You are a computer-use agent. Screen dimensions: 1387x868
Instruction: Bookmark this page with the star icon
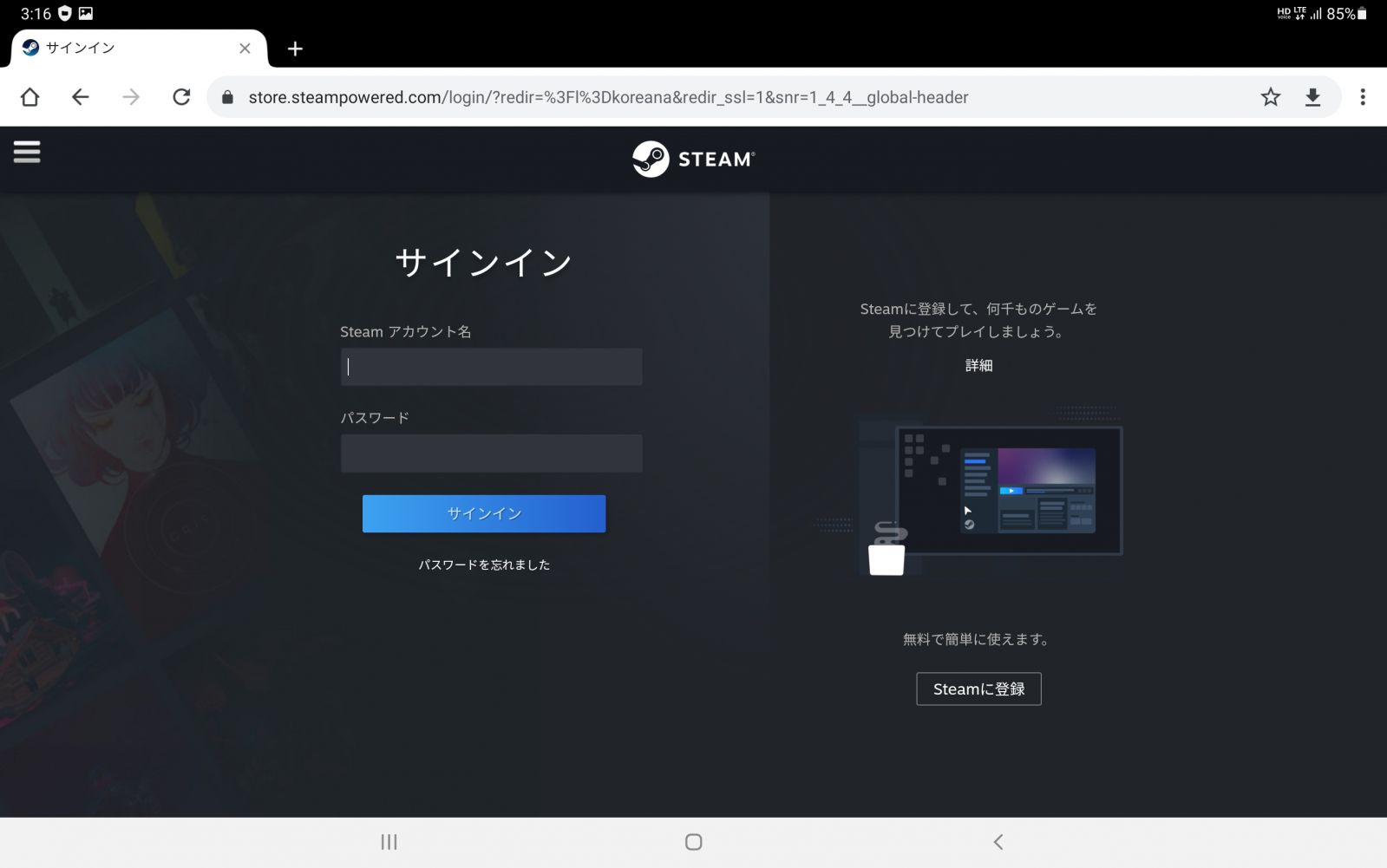tap(1271, 97)
